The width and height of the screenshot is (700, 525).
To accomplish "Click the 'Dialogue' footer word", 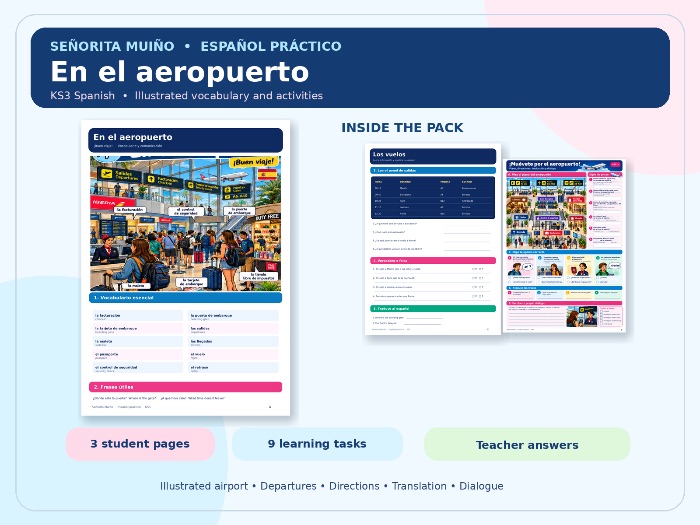I will 481,486.
